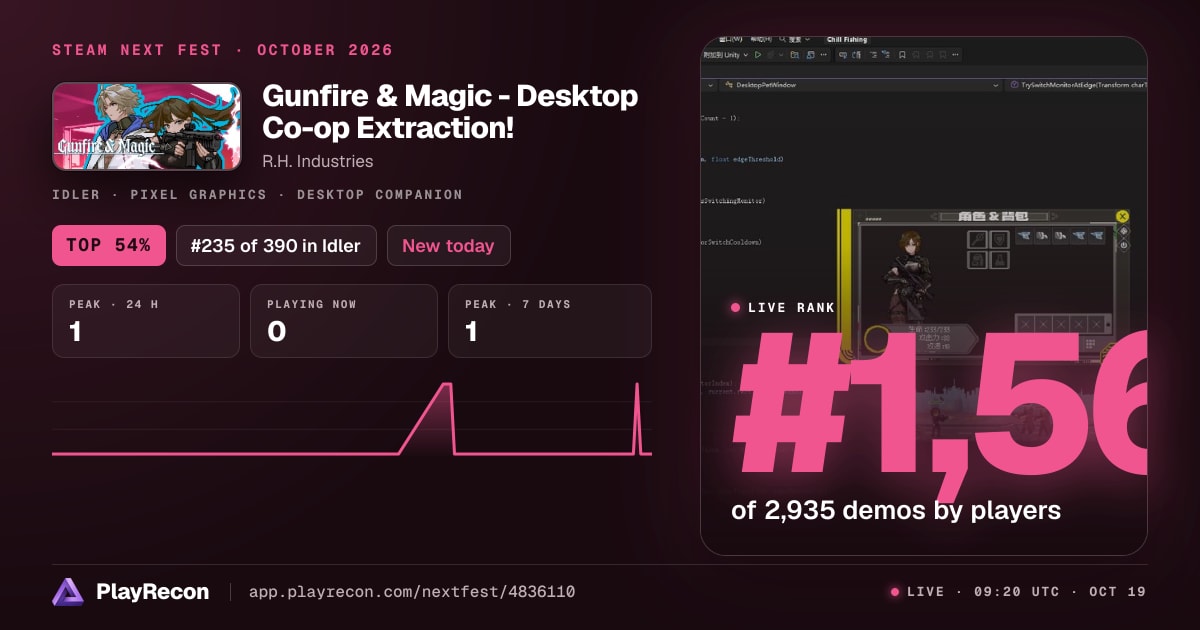
Task: Open the app.playrecon.com/nextfest/4836110 link
Action: pyautogui.click(x=412, y=592)
